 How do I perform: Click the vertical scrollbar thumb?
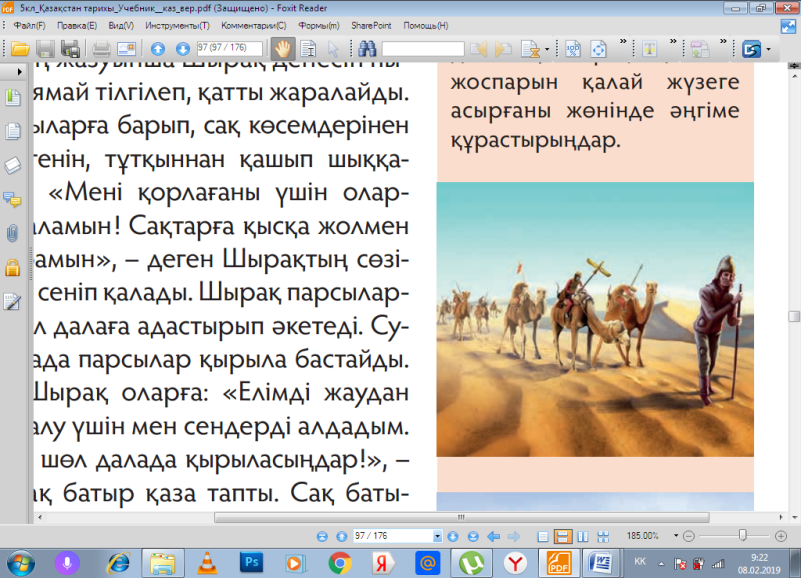point(794,316)
